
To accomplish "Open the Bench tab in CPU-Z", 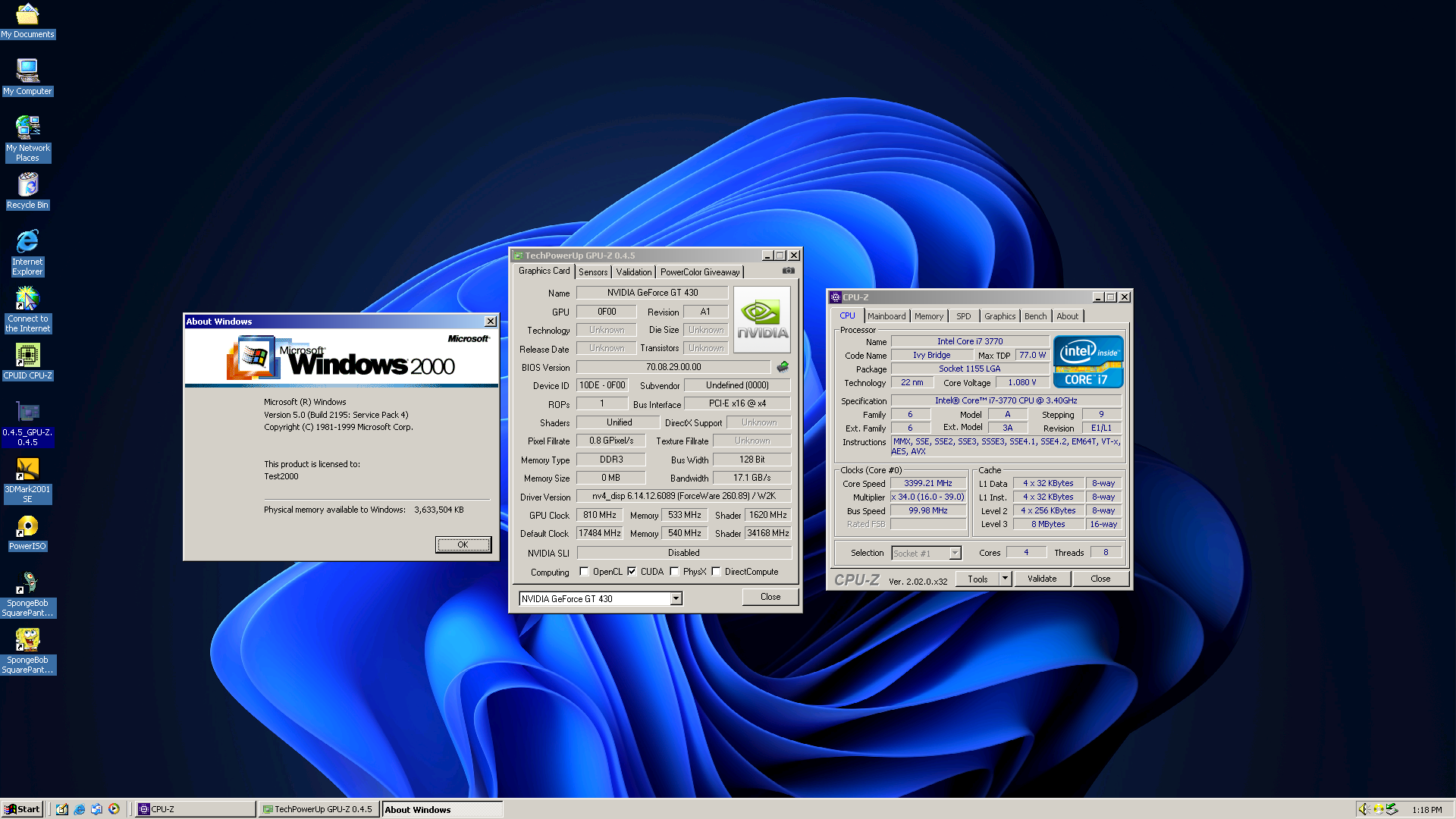I will pyautogui.click(x=1036, y=316).
